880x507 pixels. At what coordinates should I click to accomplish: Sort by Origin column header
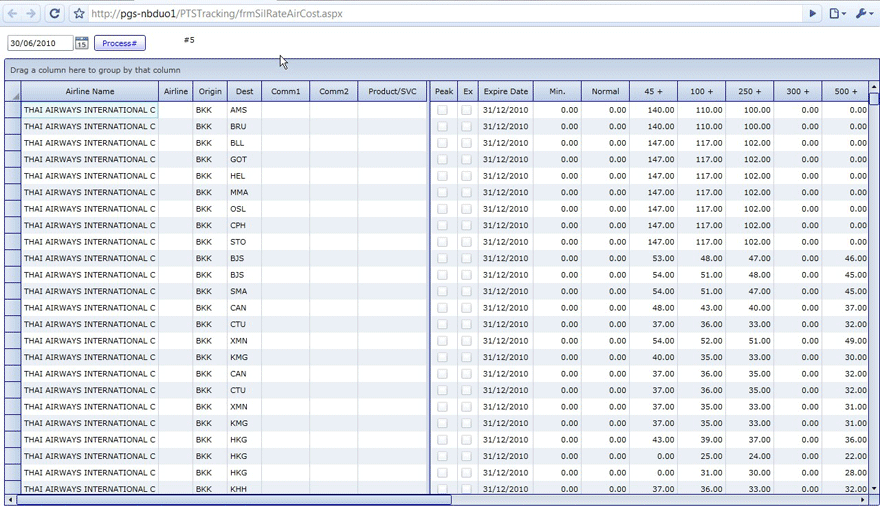(x=210, y=91)
